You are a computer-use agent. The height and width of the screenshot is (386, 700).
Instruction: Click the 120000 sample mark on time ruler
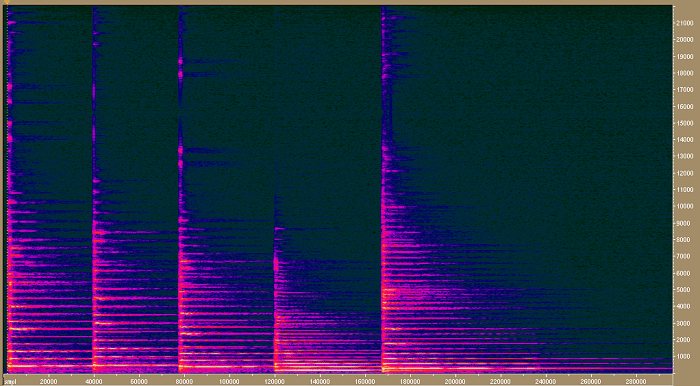275,382
